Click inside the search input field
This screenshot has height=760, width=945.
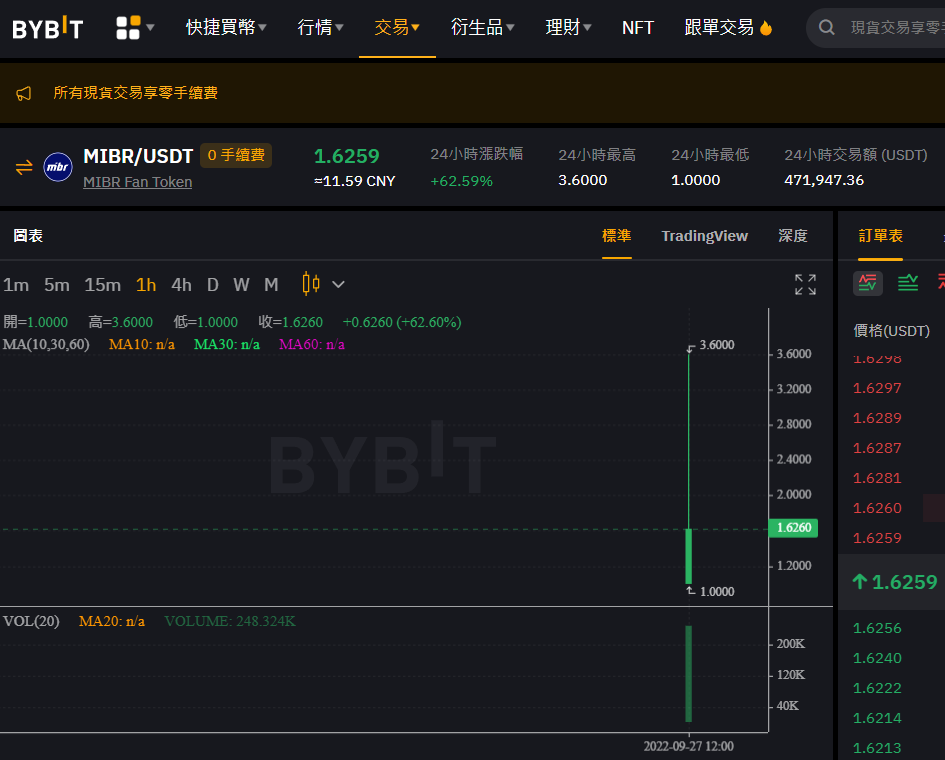coord(897,27)
